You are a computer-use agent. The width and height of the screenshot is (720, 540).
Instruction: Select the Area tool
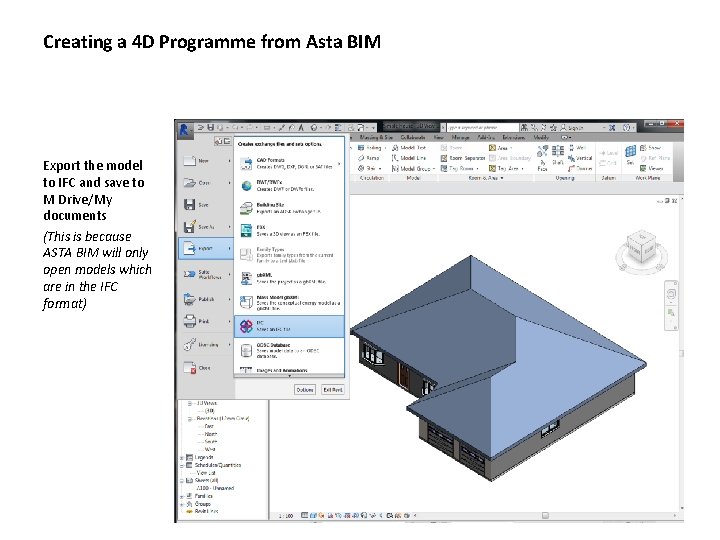(x=501, y=148)
